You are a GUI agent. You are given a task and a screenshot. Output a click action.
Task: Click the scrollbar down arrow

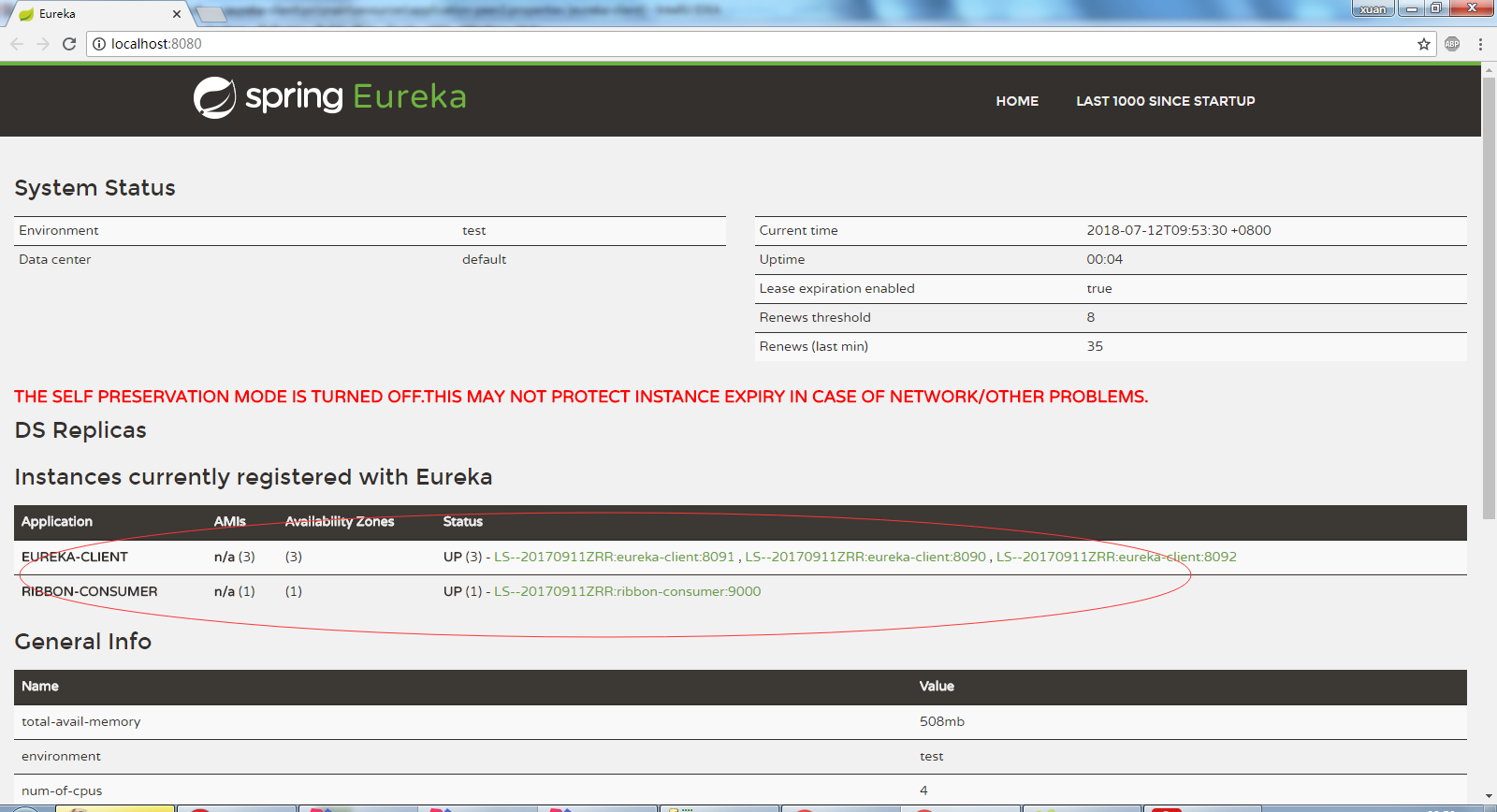click(1489, 796)
